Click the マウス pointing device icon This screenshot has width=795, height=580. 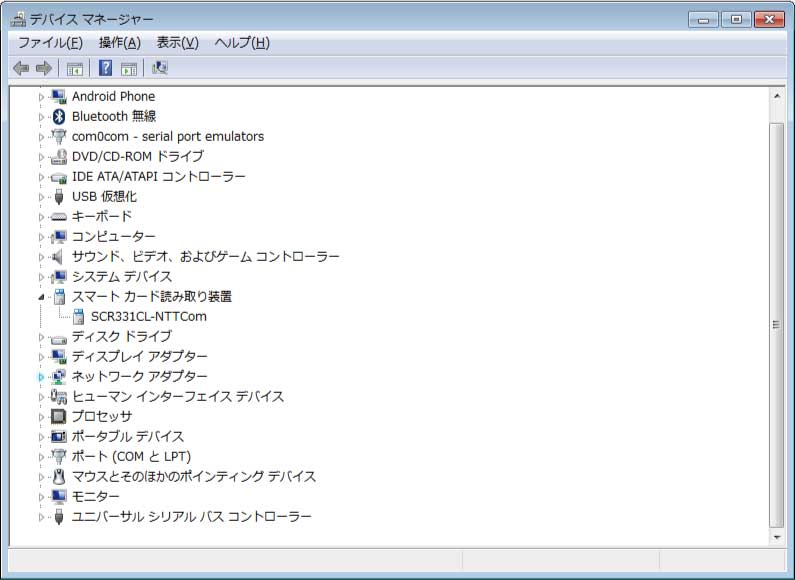(x=59, y=477)
